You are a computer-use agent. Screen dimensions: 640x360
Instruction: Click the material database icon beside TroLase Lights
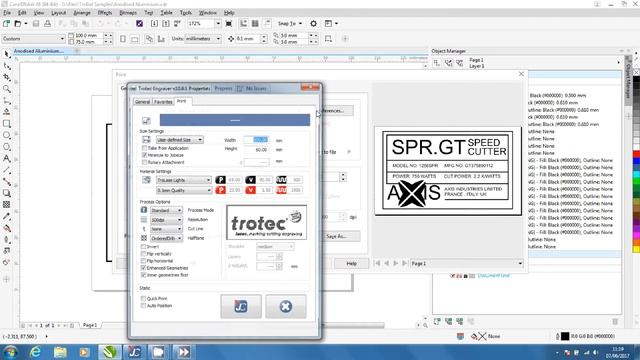[x=146, y=180]
